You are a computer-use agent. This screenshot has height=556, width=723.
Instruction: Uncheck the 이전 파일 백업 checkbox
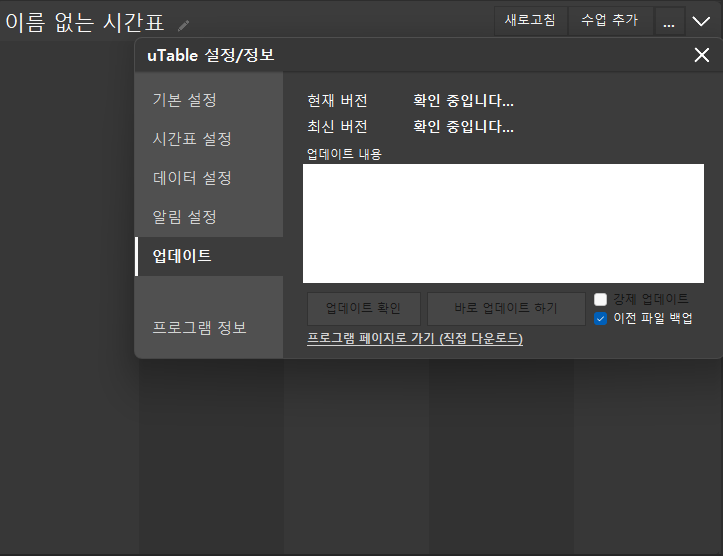pos(600,319)
